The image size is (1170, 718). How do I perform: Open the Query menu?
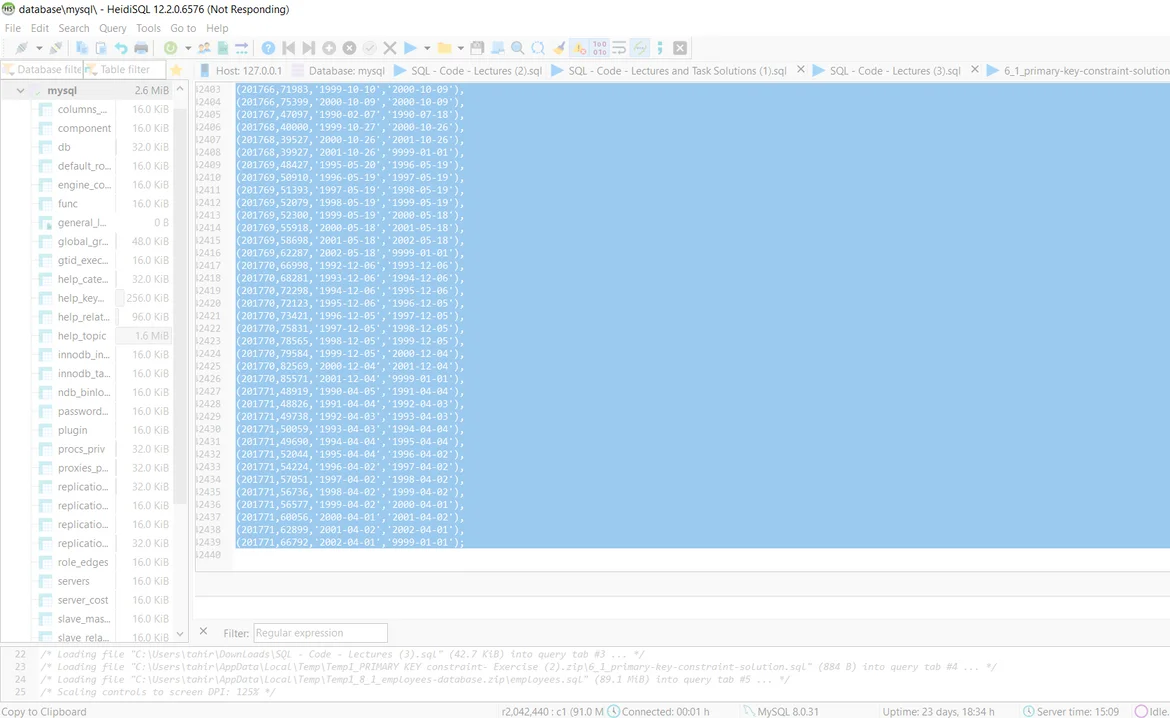pos(112,28)
